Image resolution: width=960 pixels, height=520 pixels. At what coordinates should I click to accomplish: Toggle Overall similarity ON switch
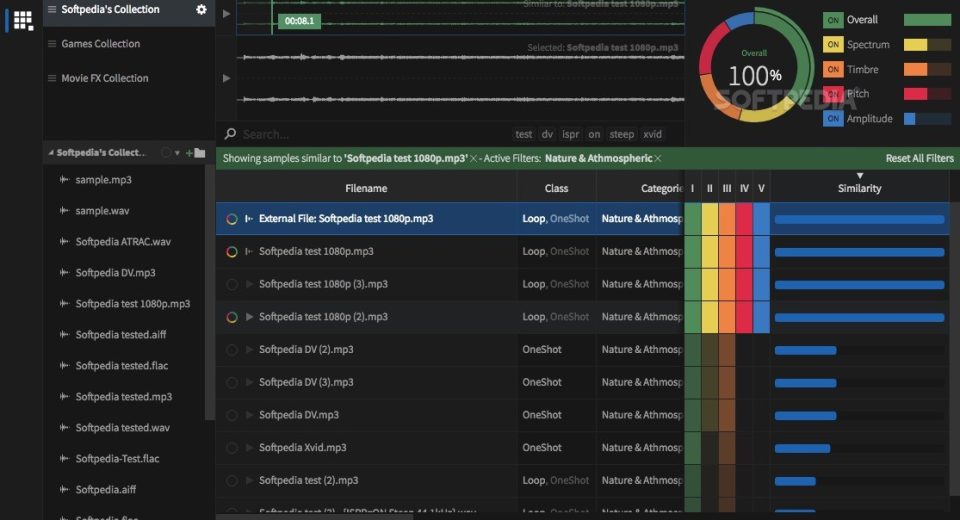(x=833, y=20)
